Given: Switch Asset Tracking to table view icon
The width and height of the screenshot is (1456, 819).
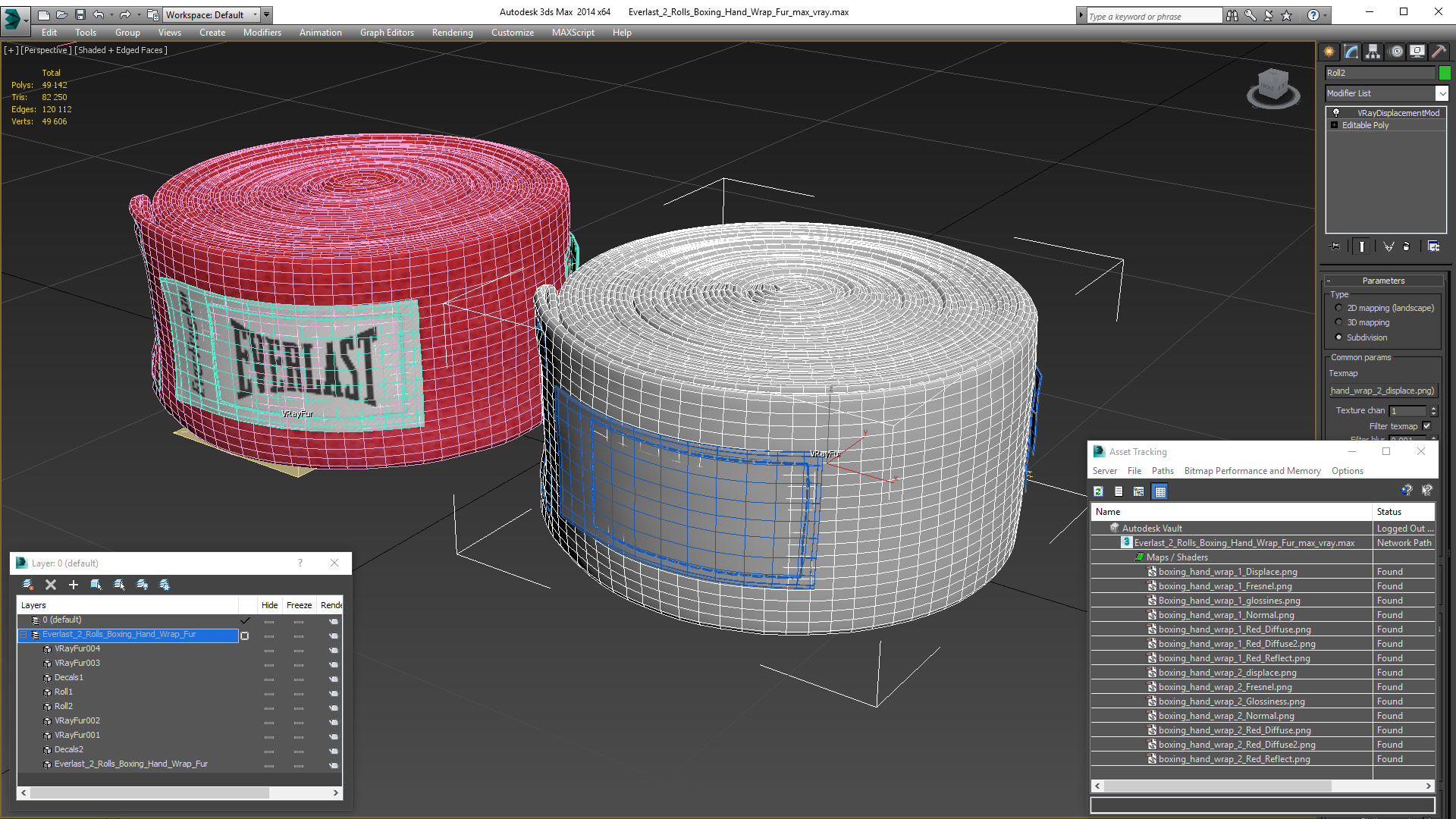Looking at the screenshot, I should 1160,491.
